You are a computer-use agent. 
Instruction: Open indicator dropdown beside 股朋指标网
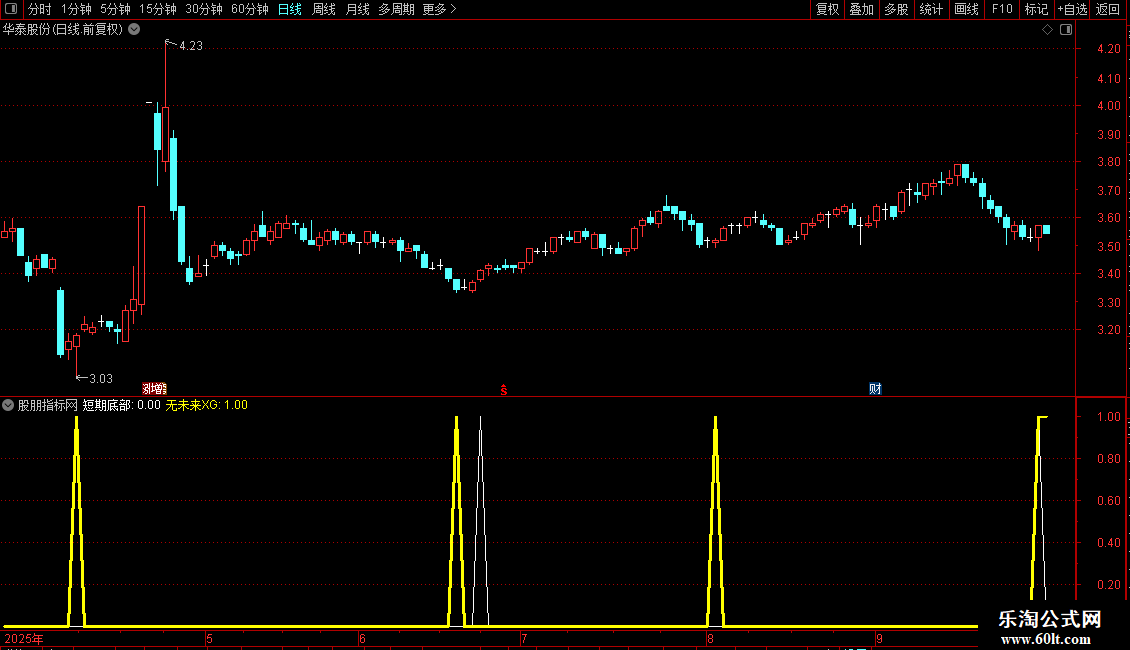click(x=8, y=405)
